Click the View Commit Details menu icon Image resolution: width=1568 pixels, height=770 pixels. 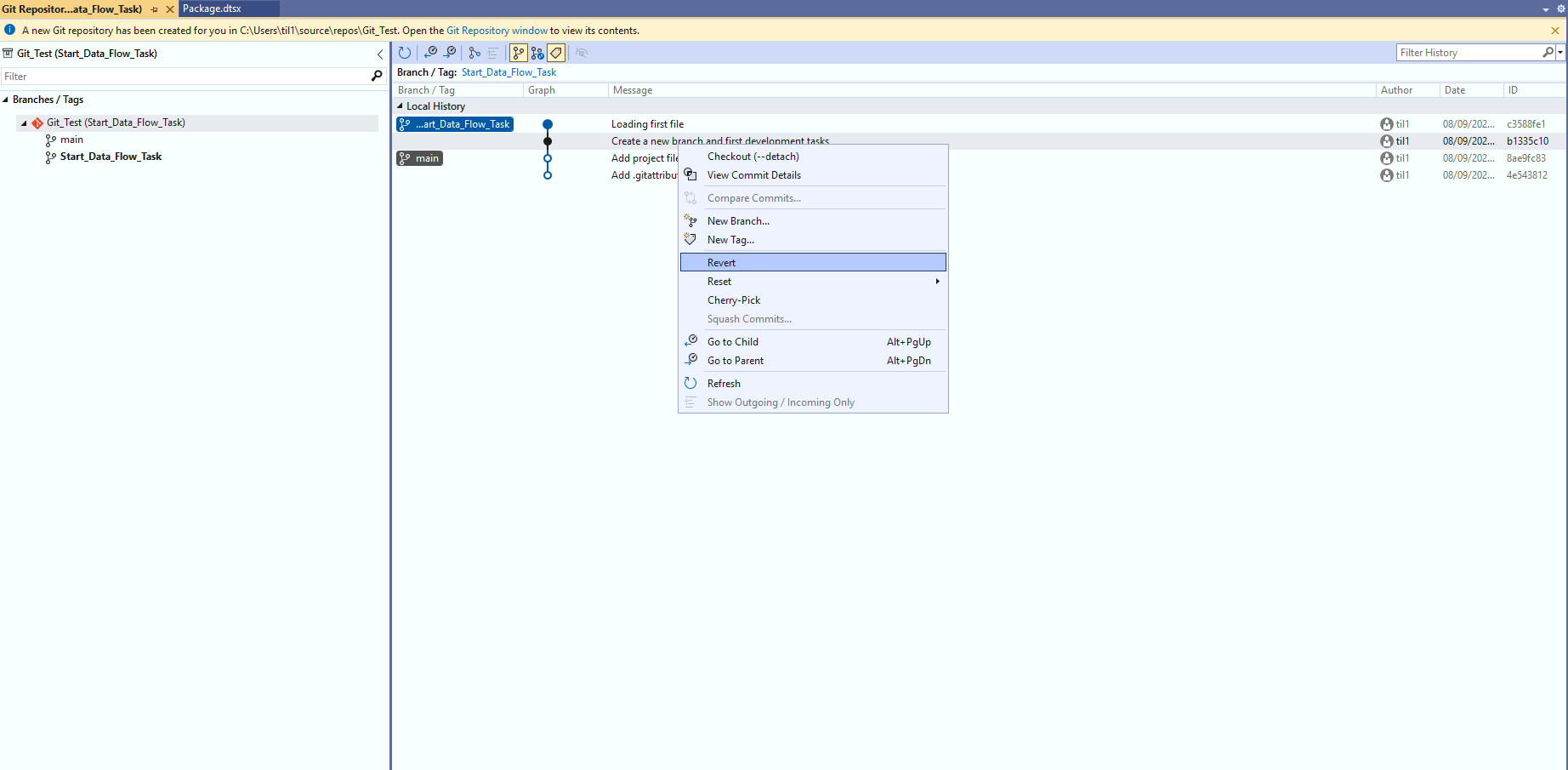click(x=690, y=174)
